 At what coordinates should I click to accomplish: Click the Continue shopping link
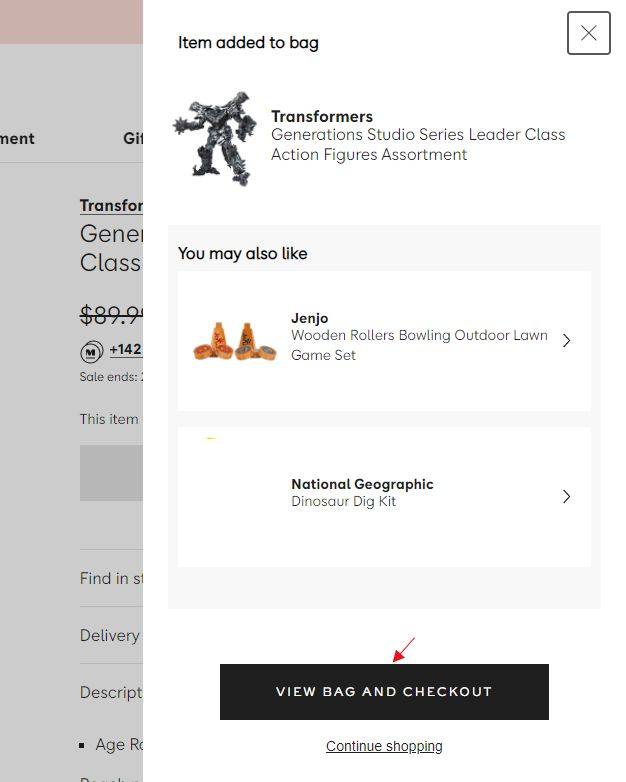click(x=384, y=746)
